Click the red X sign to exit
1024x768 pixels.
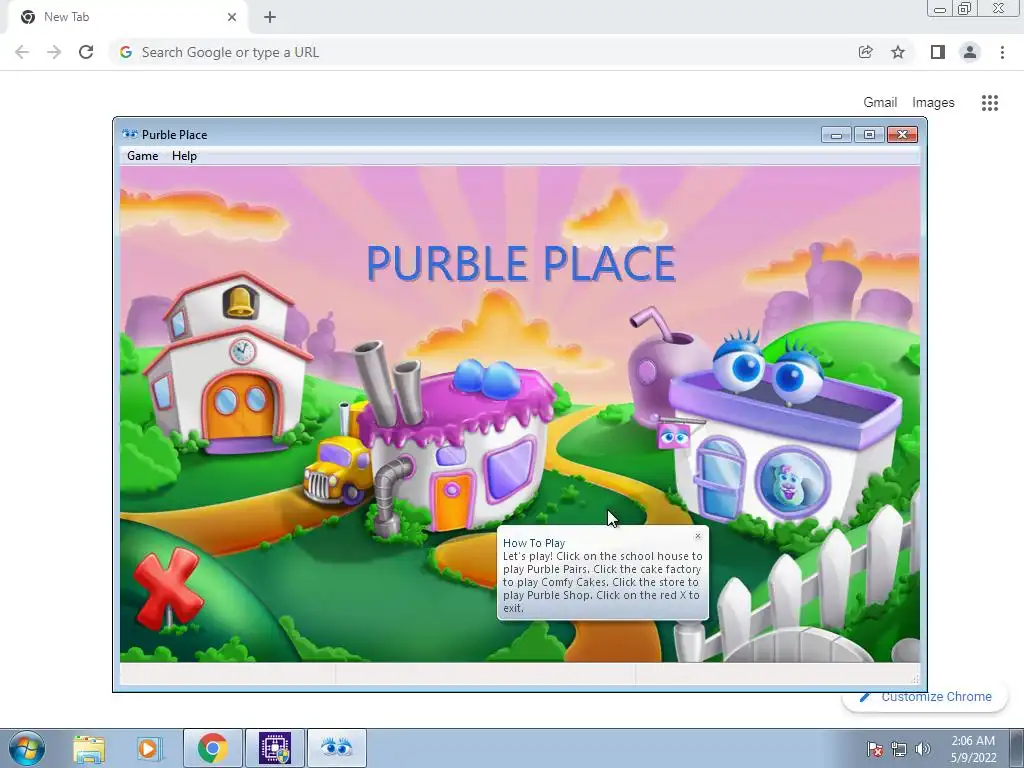click(167, 588)
